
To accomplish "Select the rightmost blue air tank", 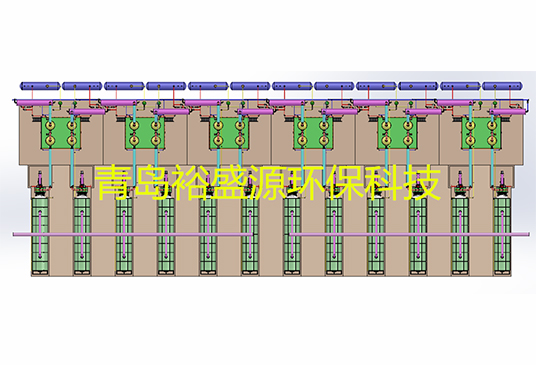I will coord(502,86).
